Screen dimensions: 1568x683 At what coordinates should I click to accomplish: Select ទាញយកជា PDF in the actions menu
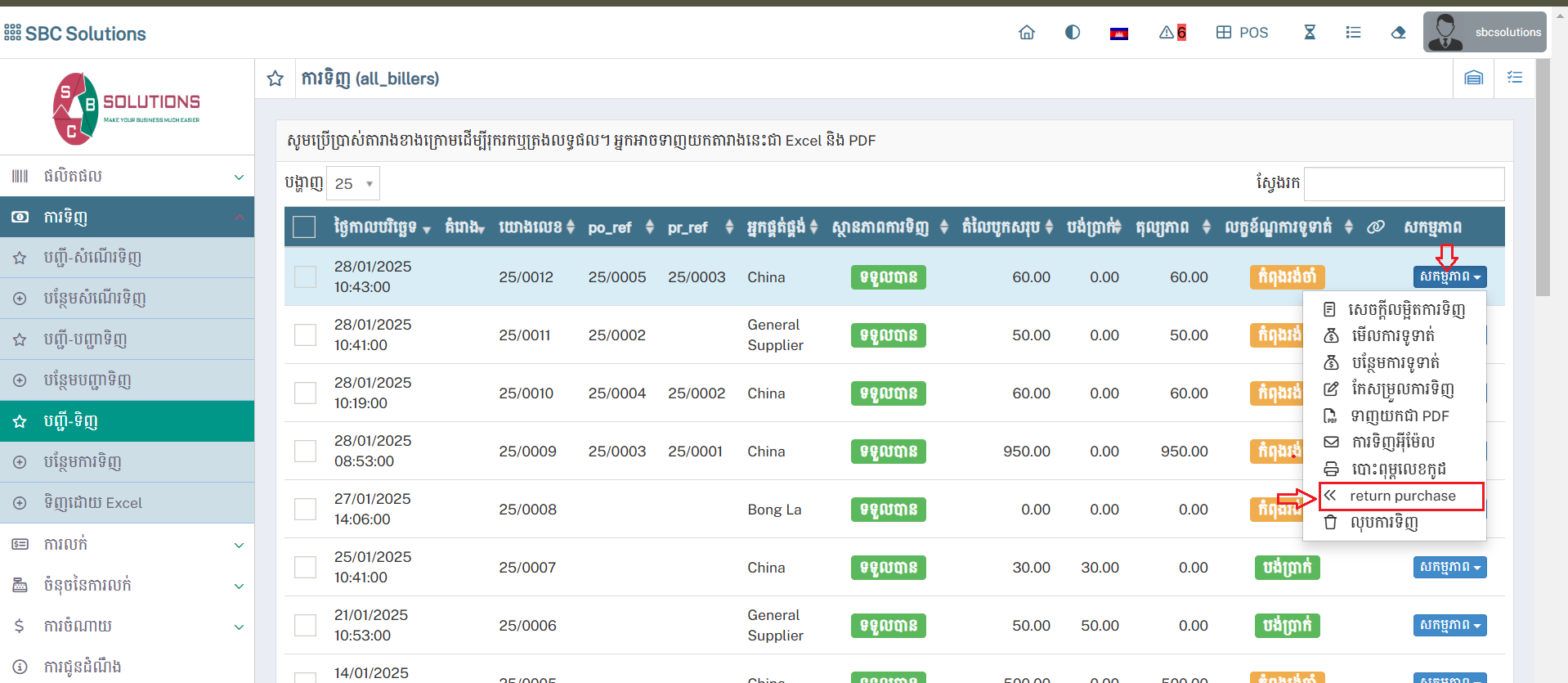click(1399, 416)
